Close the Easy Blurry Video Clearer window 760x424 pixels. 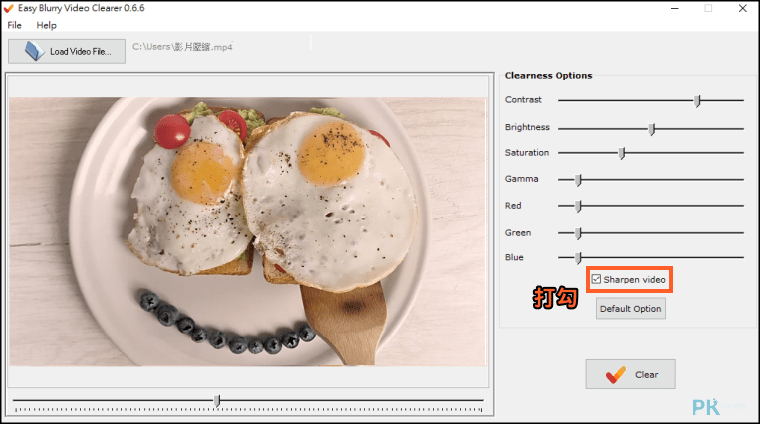tap(743, 8)
